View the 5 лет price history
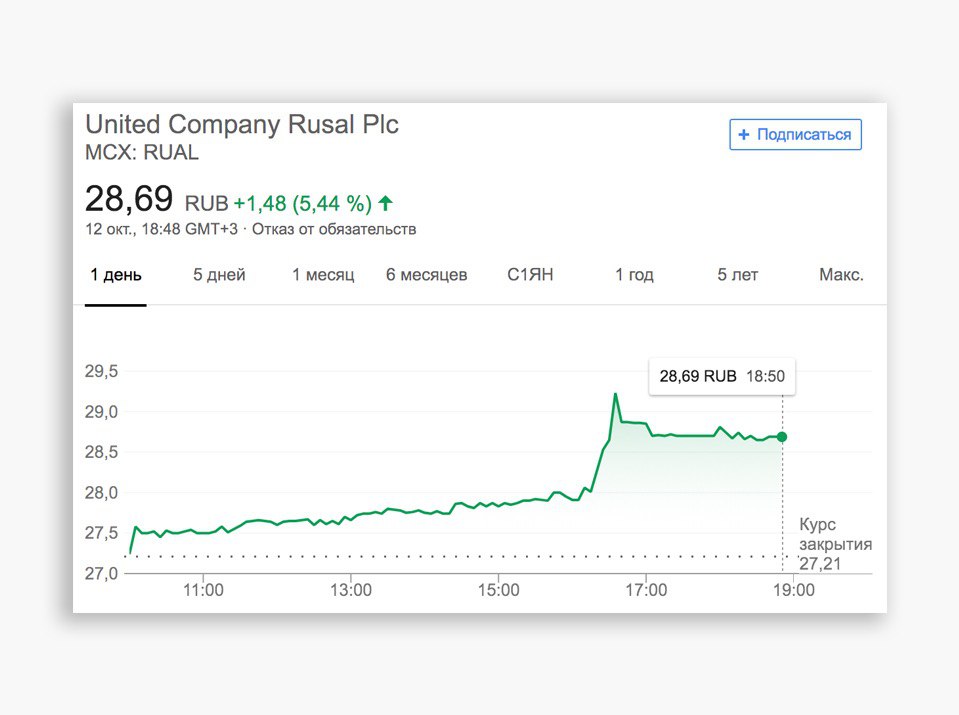Screen dimensions: 959x715 737,275
